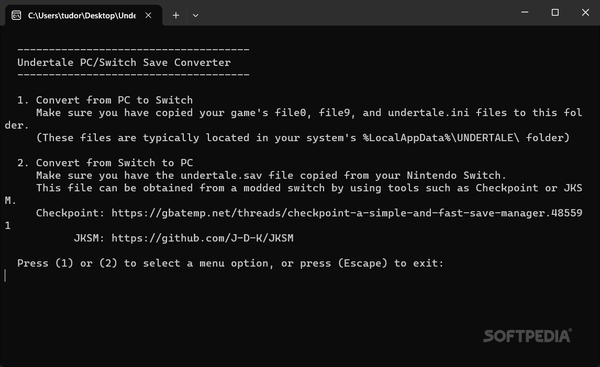Screen dimensions: 600x367
Task: Click the undertale.sav file name text
Action: tap(221, 176)
